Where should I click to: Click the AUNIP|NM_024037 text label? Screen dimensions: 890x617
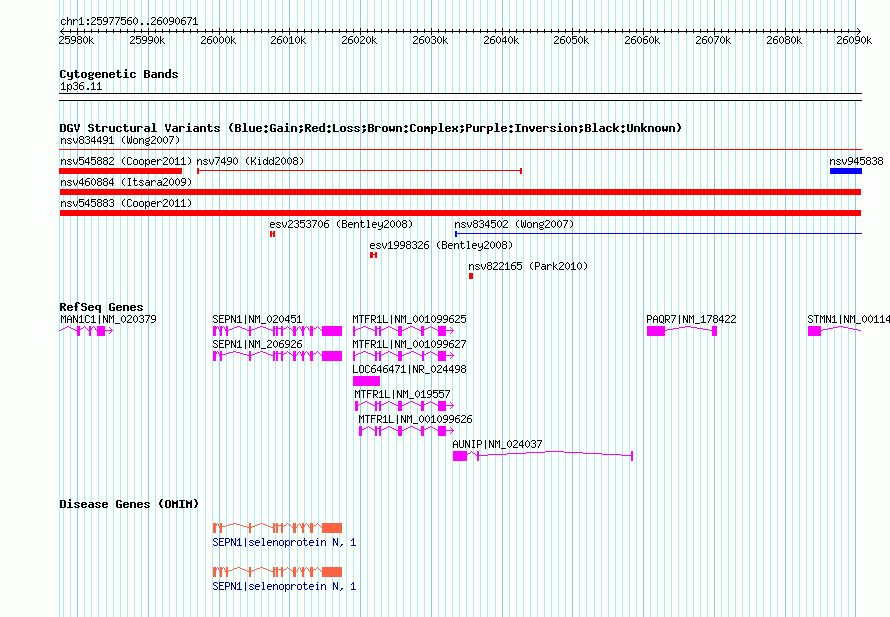(497, 444)
